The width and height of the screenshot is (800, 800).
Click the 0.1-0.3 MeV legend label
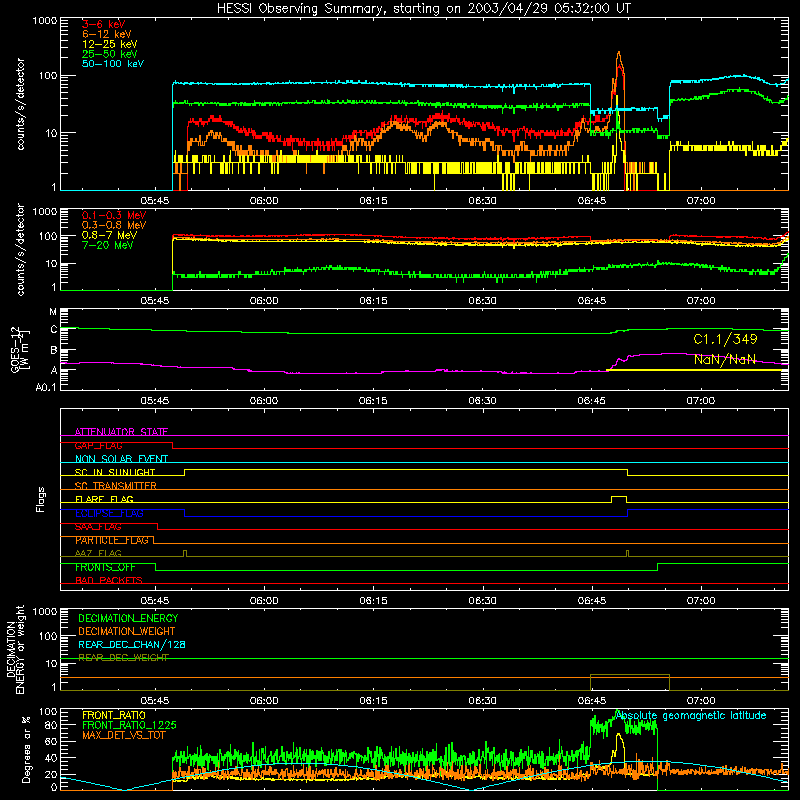114,215
